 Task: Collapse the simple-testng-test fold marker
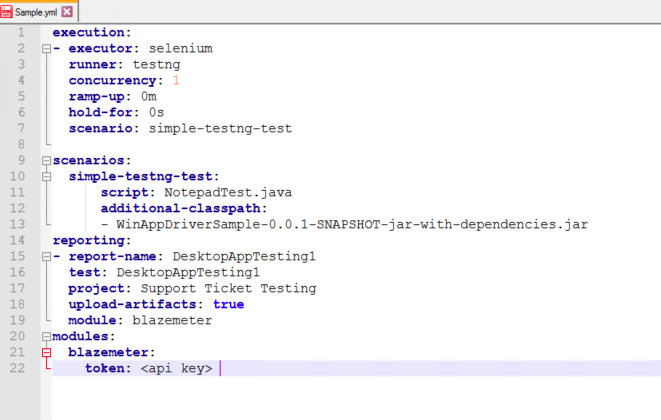(46, 177)
